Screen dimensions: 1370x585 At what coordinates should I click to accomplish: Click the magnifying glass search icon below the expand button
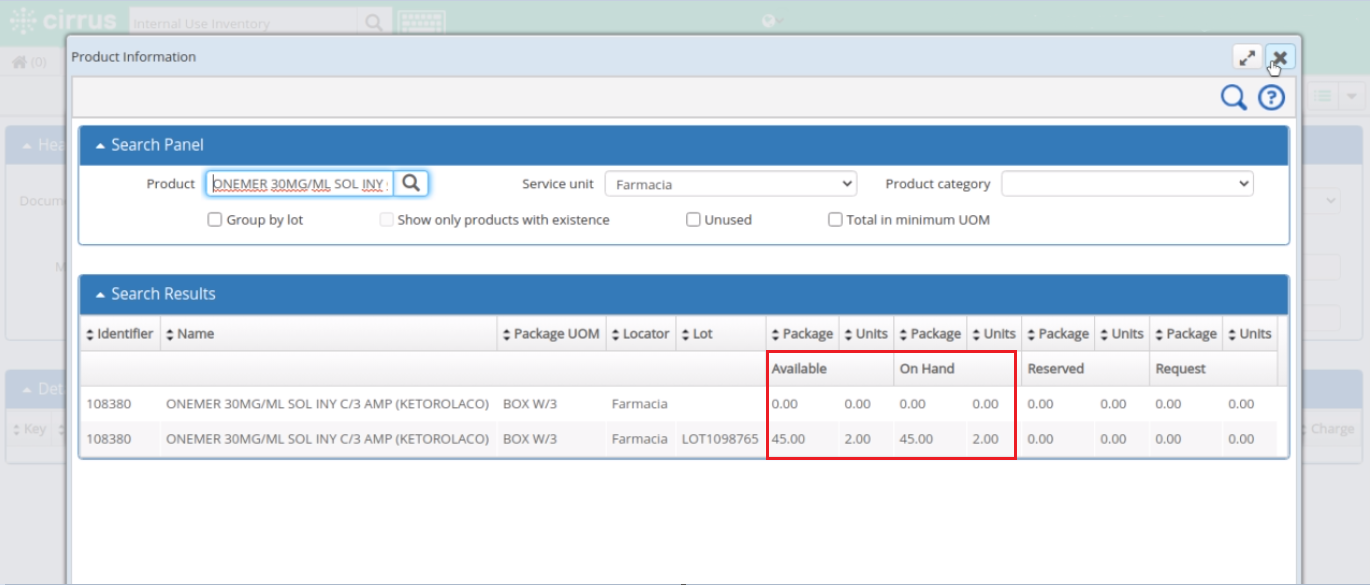[x=1233, y=97]
